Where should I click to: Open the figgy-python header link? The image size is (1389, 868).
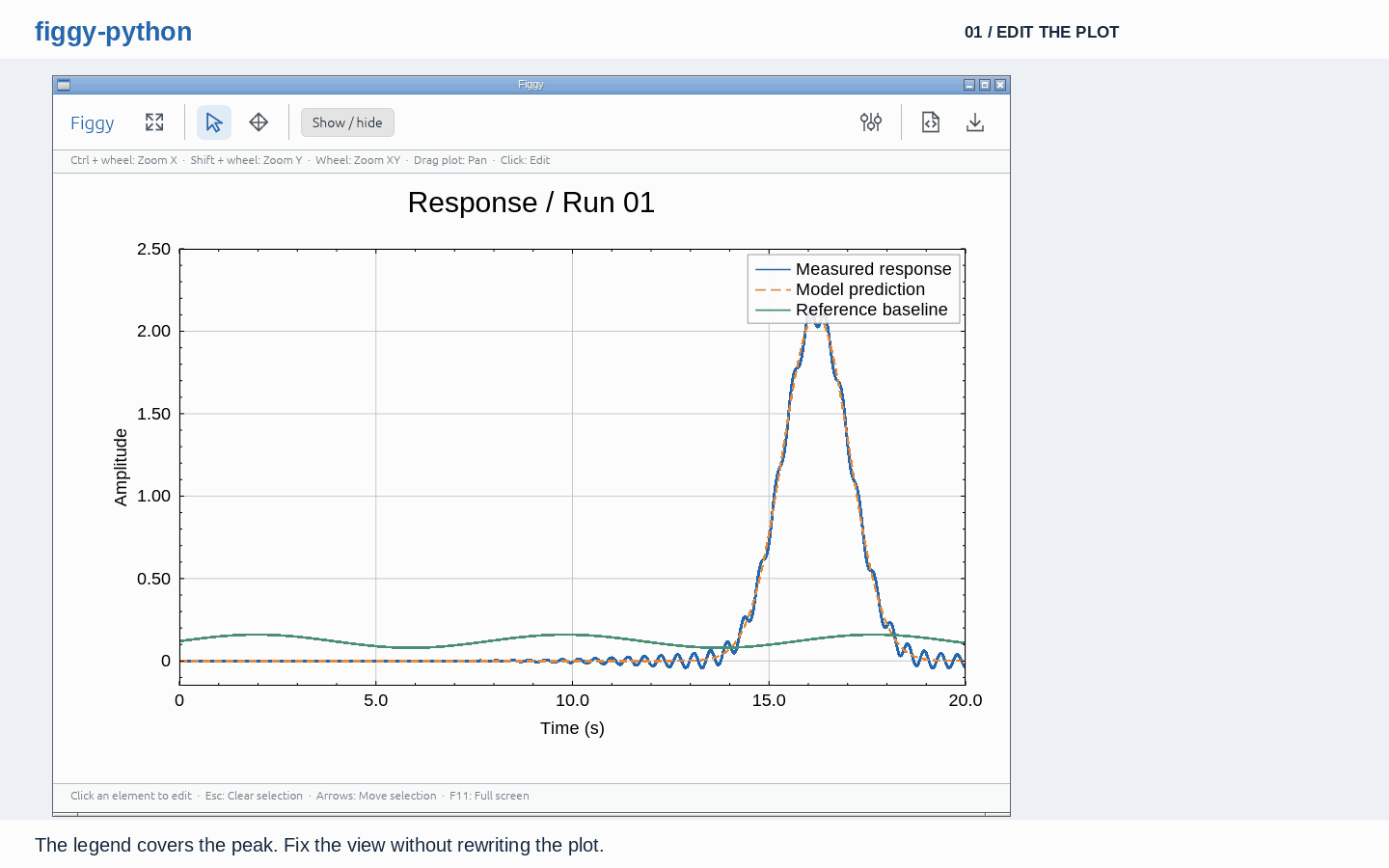click(113, 32)
